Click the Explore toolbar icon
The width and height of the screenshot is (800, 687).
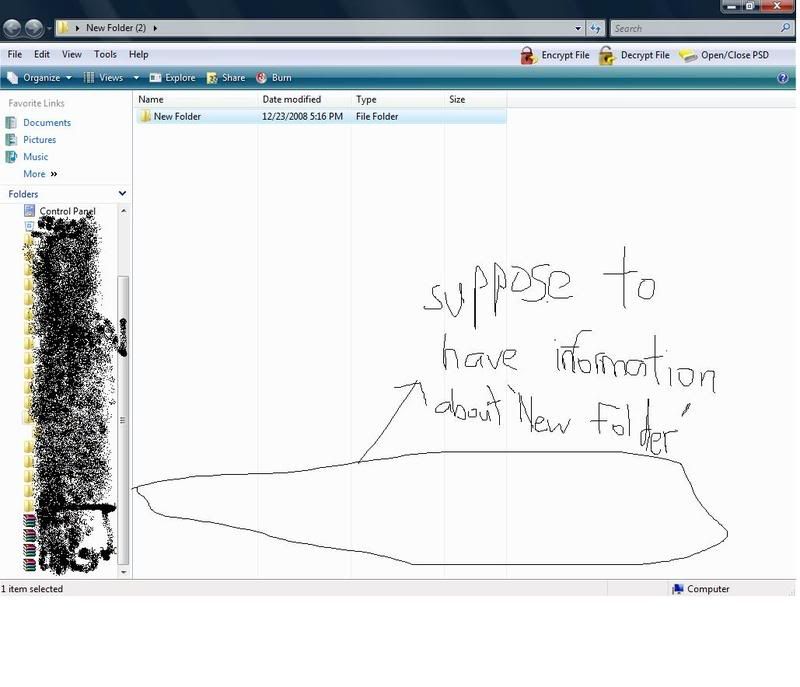point(155,78)
